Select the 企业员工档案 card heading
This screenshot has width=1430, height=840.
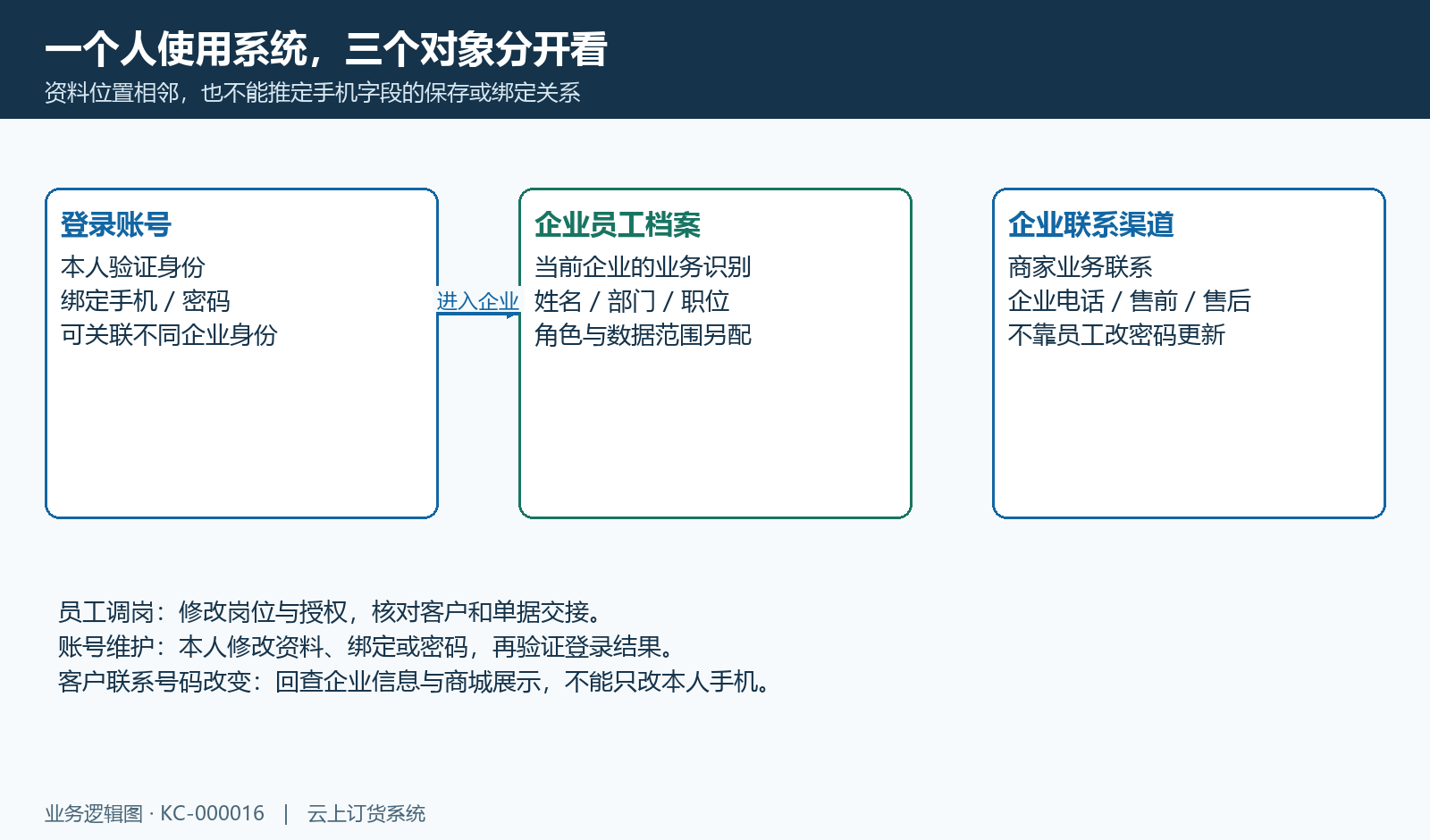618,224
